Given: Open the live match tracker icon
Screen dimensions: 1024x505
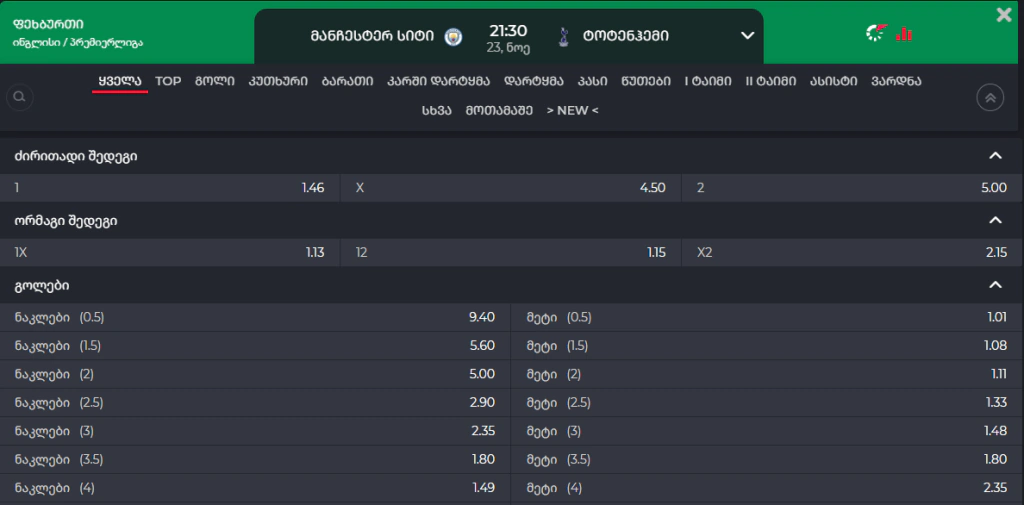Looking at the screenshot, I should pyautogui.click(x=876, y=33).
